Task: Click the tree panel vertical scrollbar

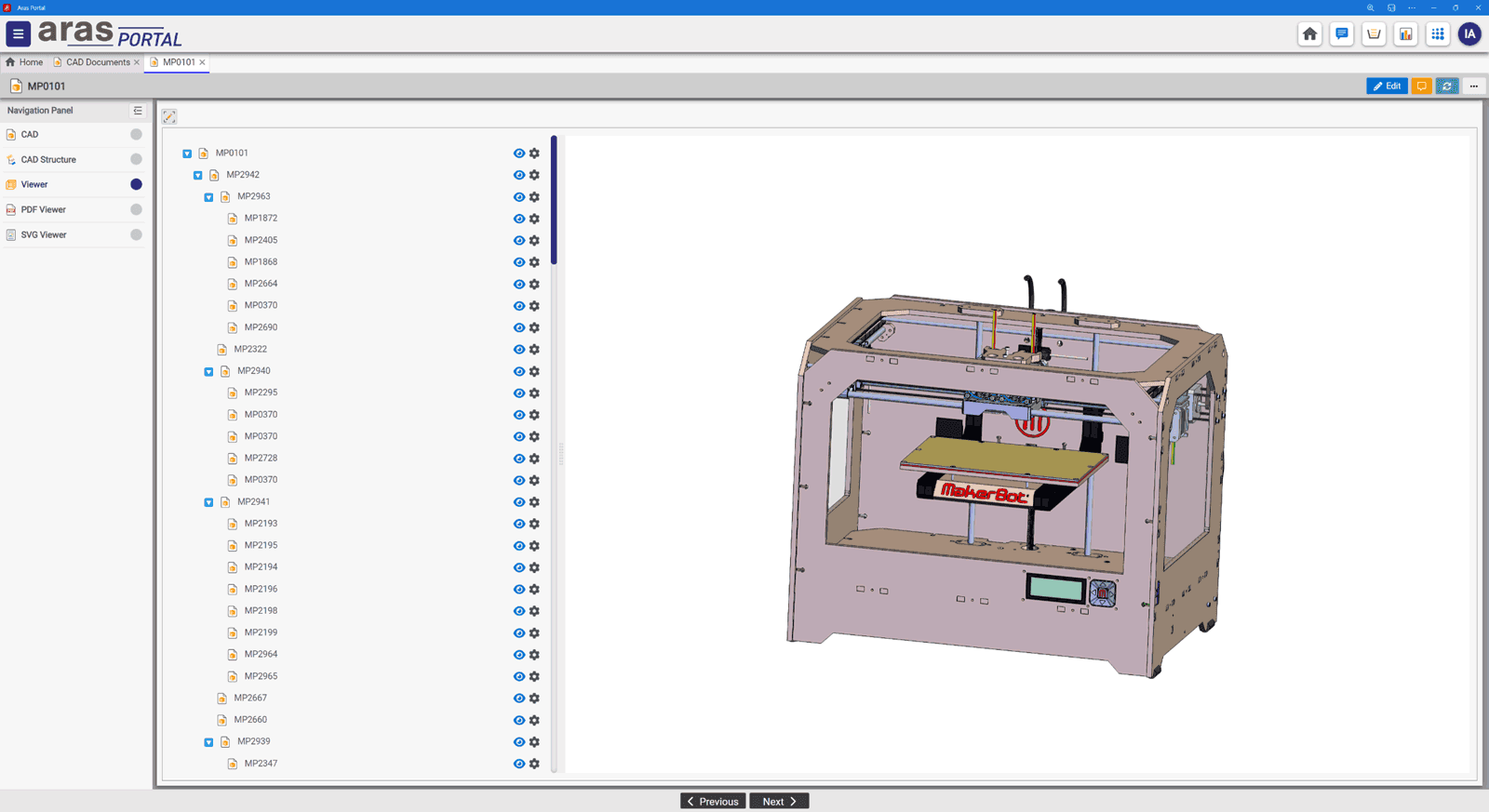Action: click(554, 200)
